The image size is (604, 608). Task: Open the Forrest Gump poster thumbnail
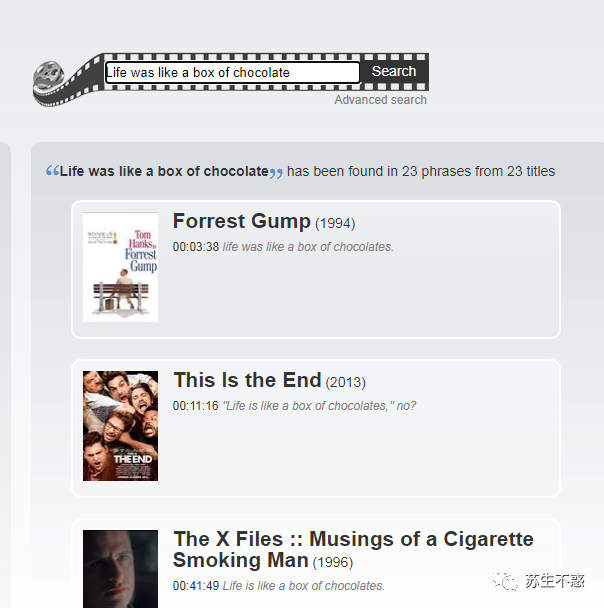[x=120, y=267]
